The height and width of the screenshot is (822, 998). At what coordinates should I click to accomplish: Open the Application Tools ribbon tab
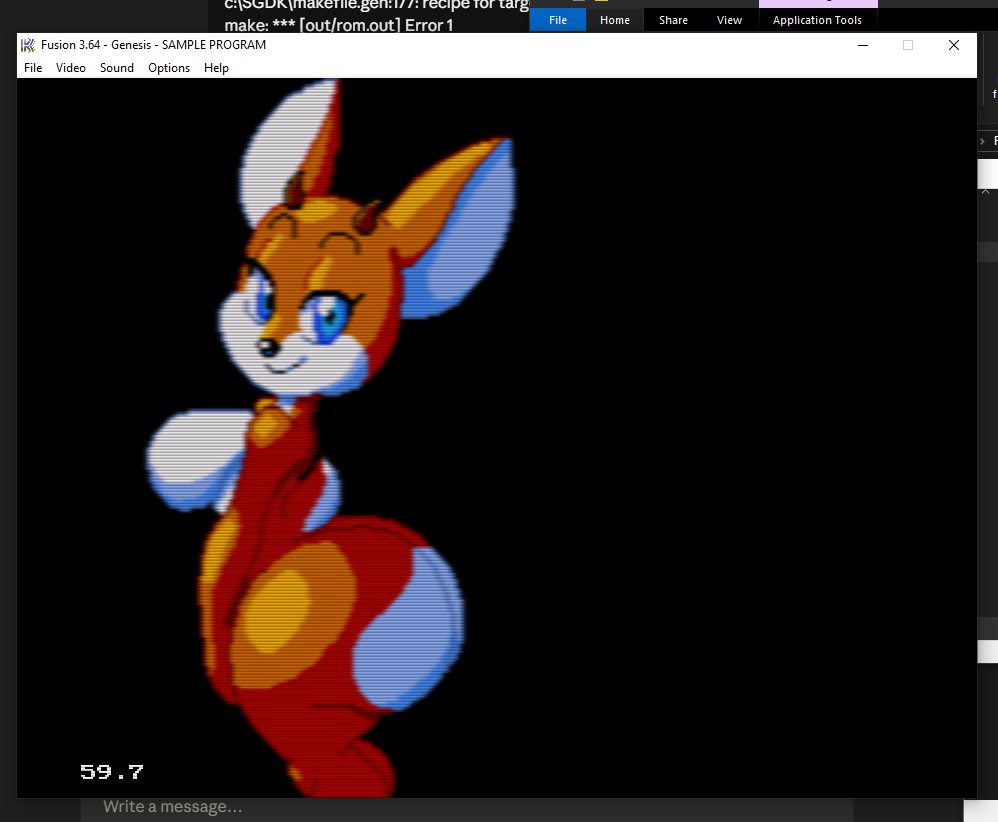[817, 20]
